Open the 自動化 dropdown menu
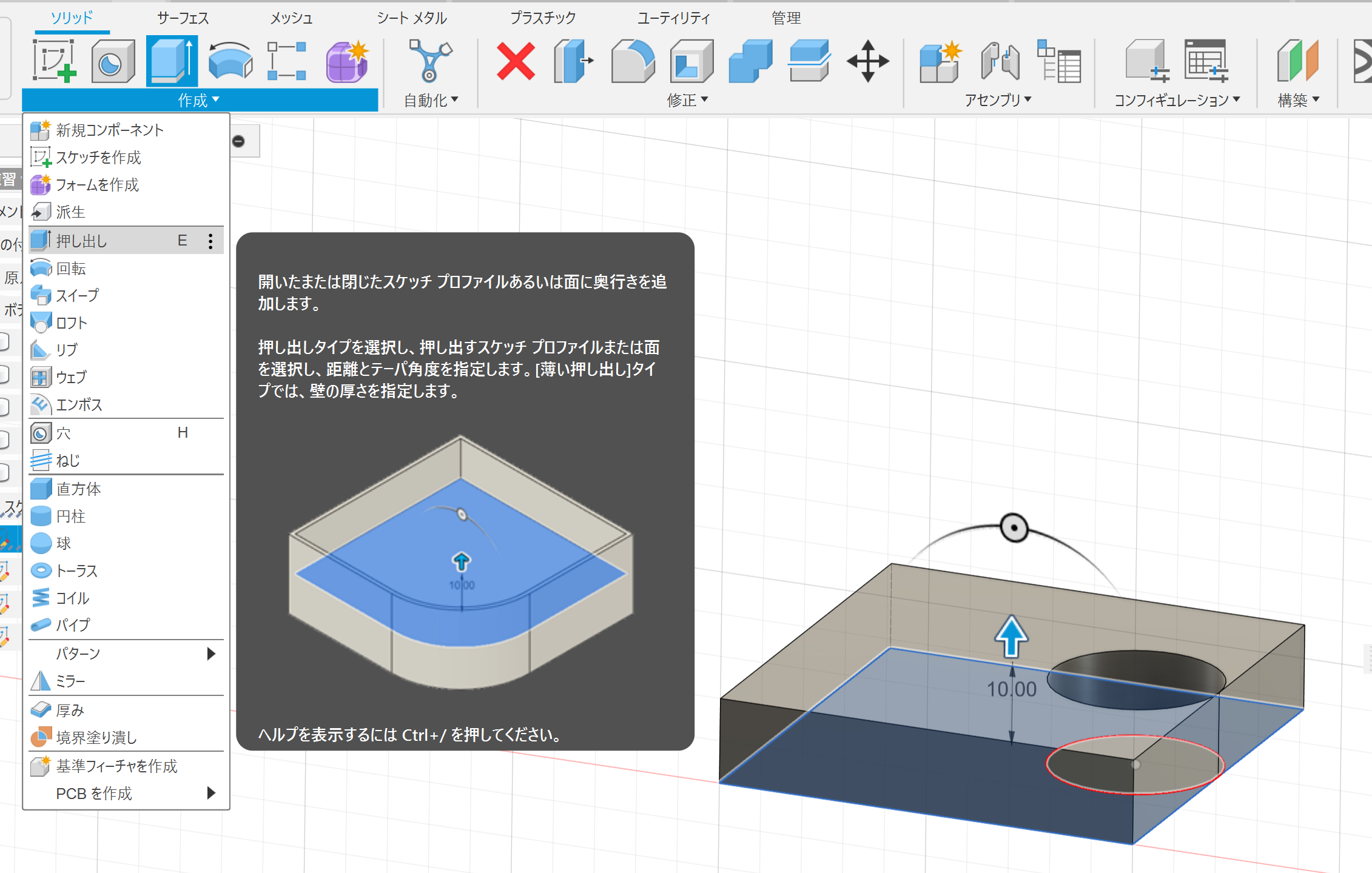The height and width of the screenshot is (873, 1372). (x=431, y=100)
